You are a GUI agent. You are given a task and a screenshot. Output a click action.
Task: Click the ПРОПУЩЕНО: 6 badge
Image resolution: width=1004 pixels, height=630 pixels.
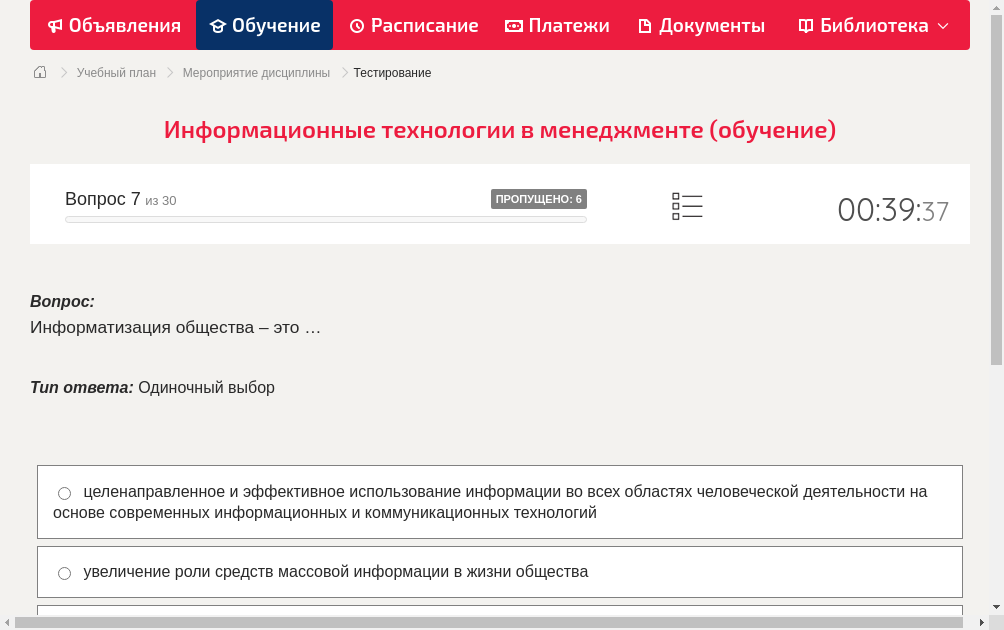(540, 199)
